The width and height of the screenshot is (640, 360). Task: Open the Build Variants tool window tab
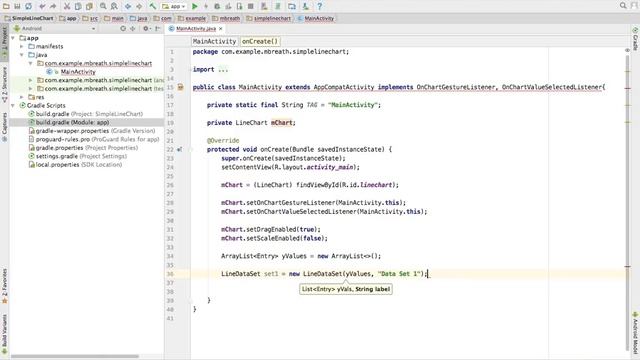(4, 334)
